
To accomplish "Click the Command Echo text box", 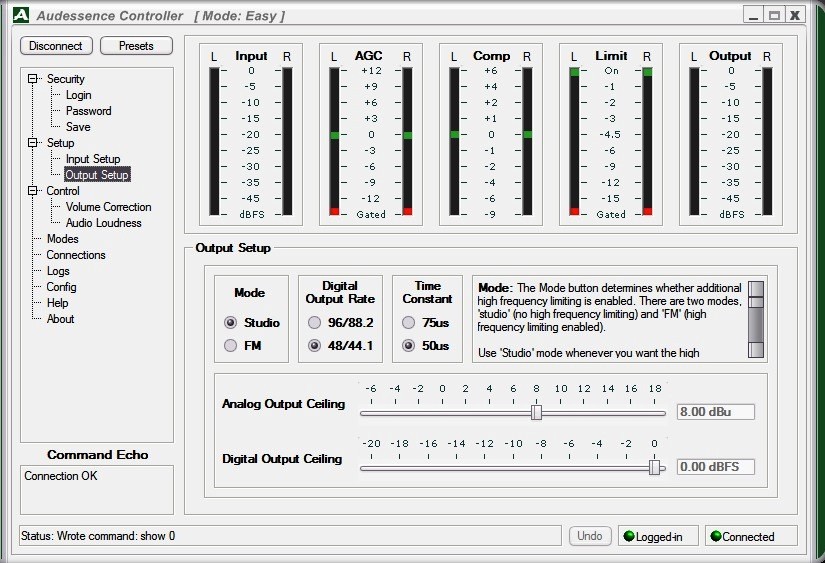I will 97,489.
